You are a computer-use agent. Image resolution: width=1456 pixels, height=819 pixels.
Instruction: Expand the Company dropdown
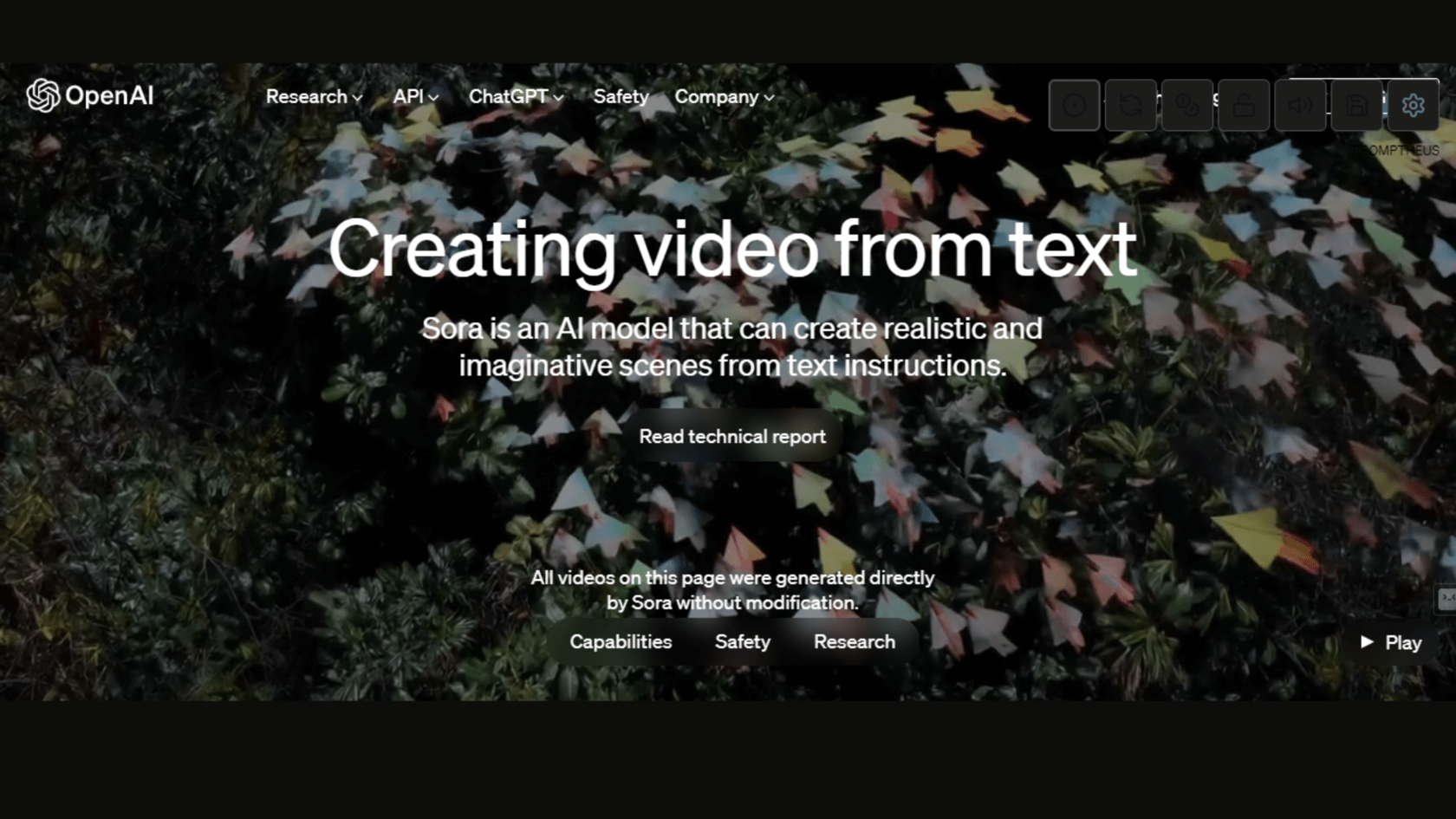(x=724, y=97)
